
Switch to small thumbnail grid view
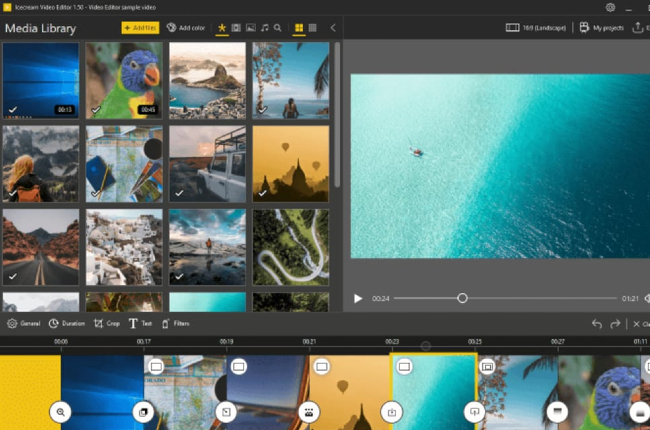[x=313, y=28]
